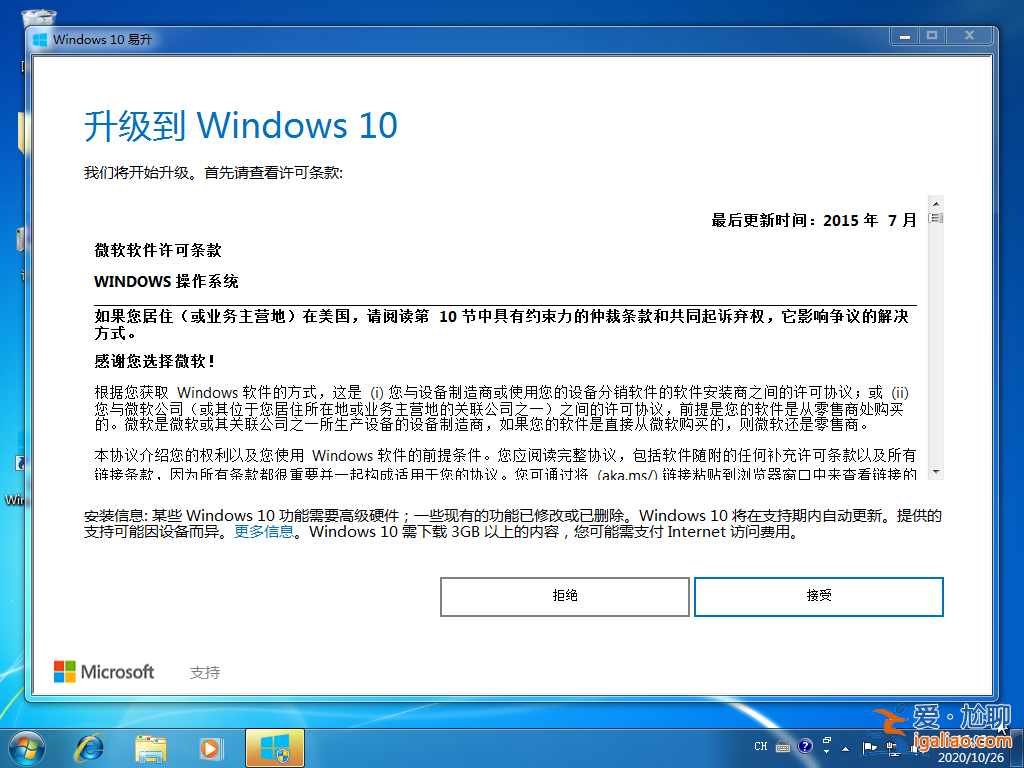The height and width of the screenshot is (768, 1024).
Task: Click the Decline (拒绝) button
Action: [565, 597]
